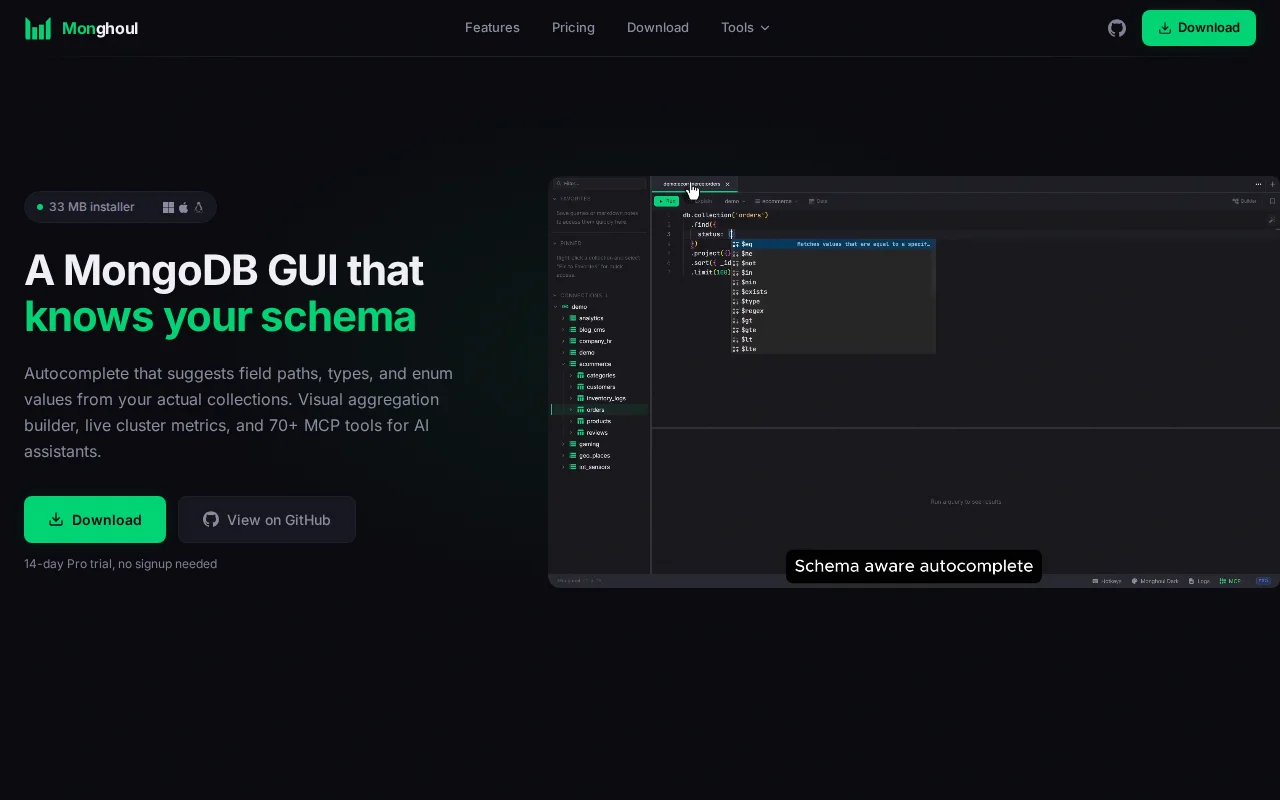The image size is (1280, 800).
Task: Open the demo connection dropdown in toolbar
Action: click(735, 201)
